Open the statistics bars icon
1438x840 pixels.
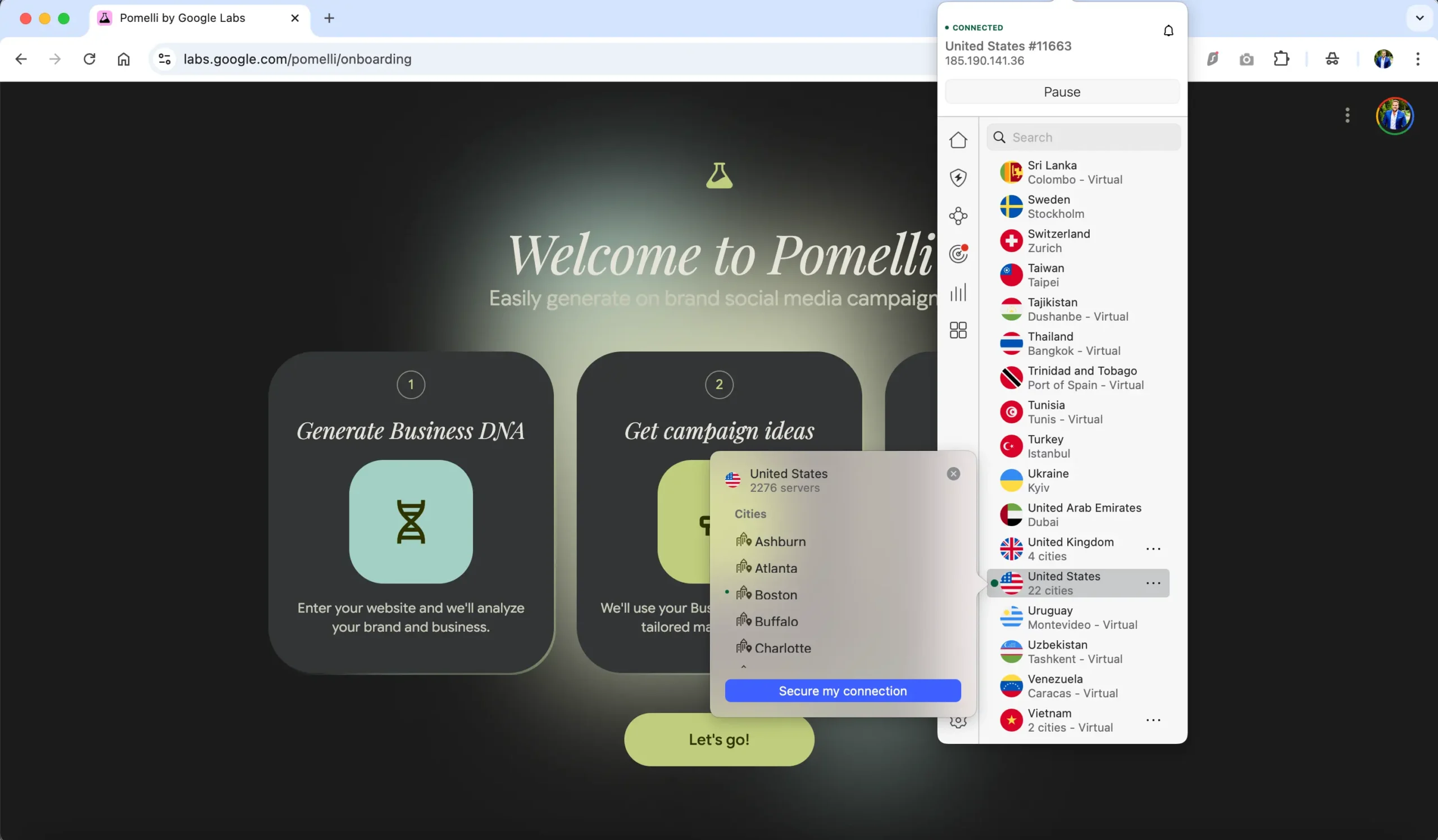point(958,293)
